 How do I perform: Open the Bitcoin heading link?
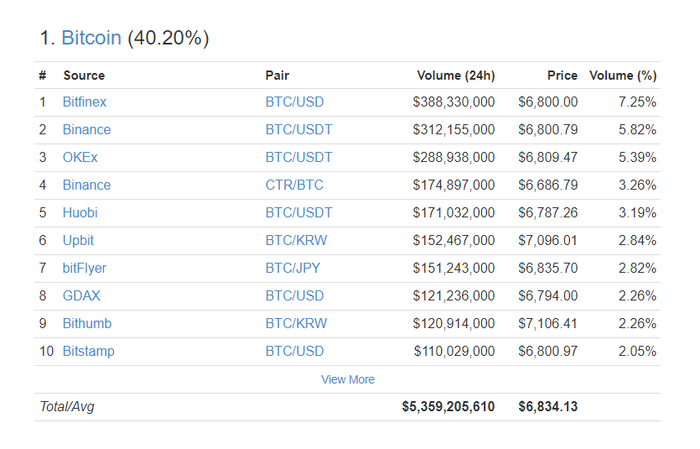click(91, 37)
